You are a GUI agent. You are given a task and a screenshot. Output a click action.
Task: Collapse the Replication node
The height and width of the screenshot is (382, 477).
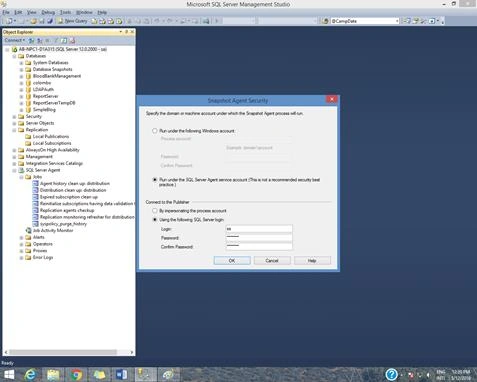click(14, 130)
